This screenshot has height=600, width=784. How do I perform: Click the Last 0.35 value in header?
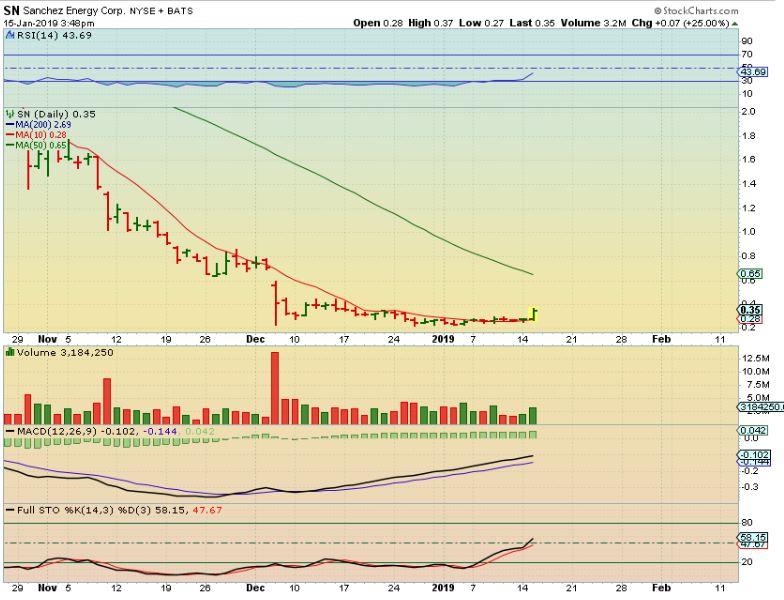coord(532,23)
